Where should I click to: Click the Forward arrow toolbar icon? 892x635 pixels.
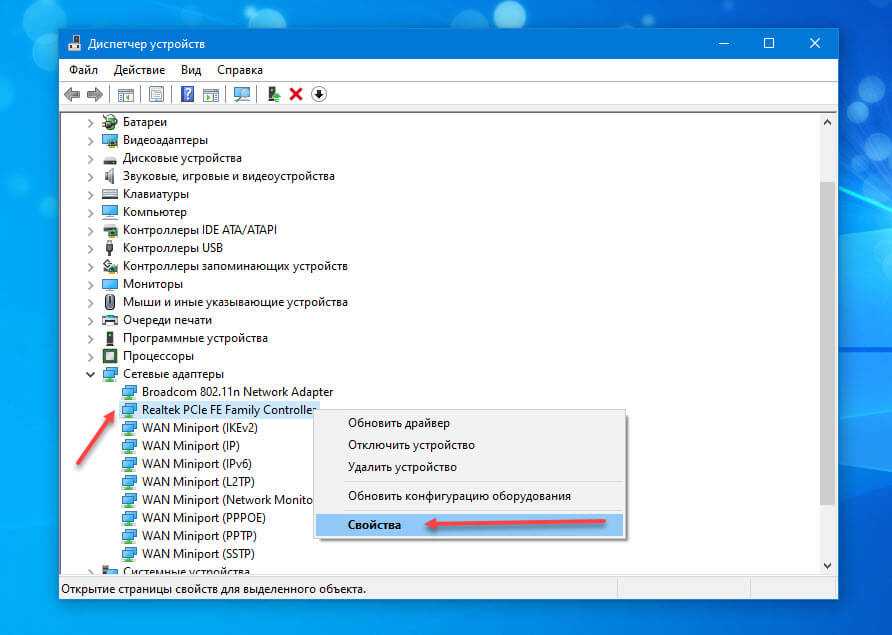tap(95, 94)
